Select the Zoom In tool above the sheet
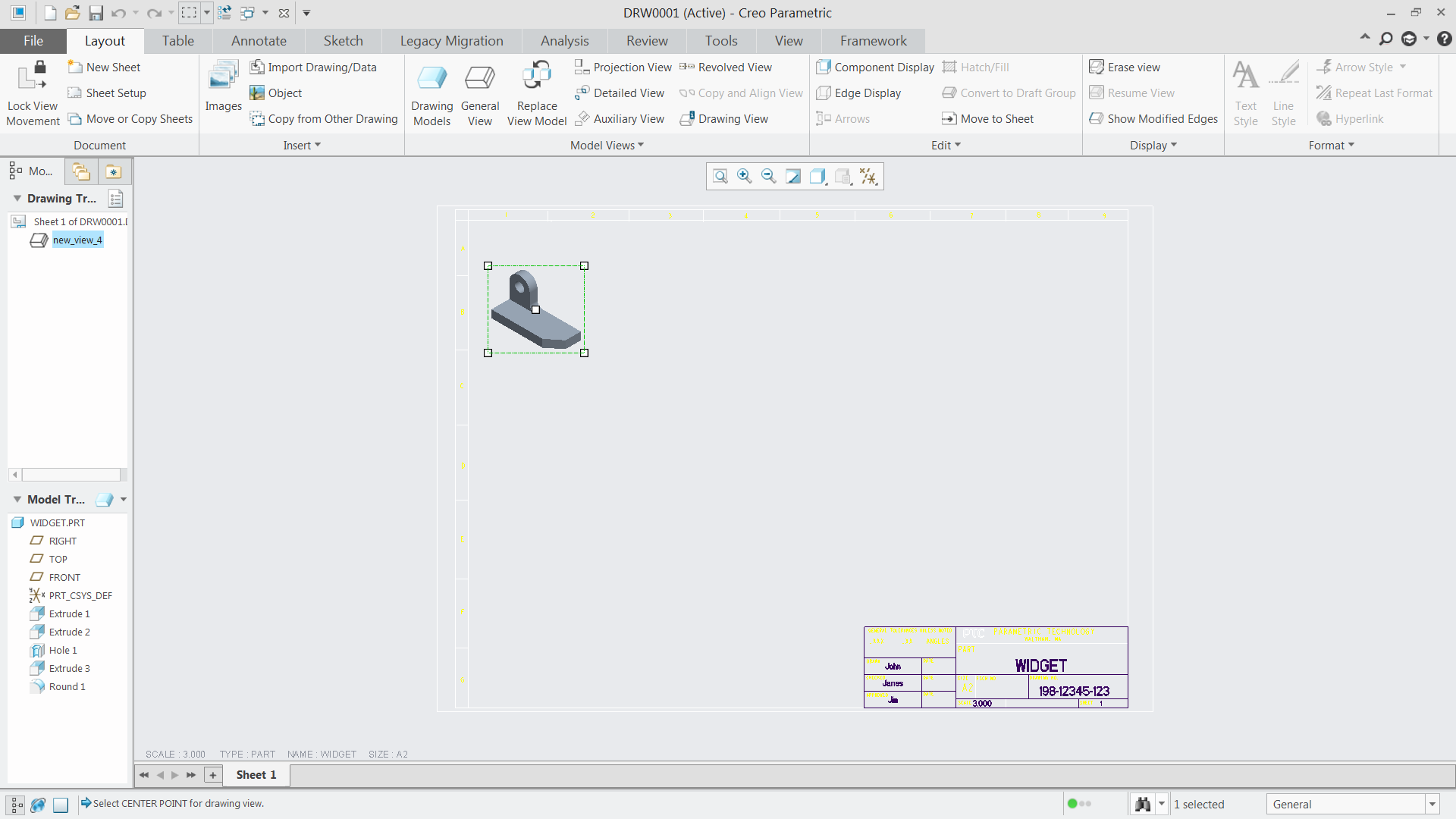Image resolution: width=1456 pixels, height=819 pixels. click(744, 176)
